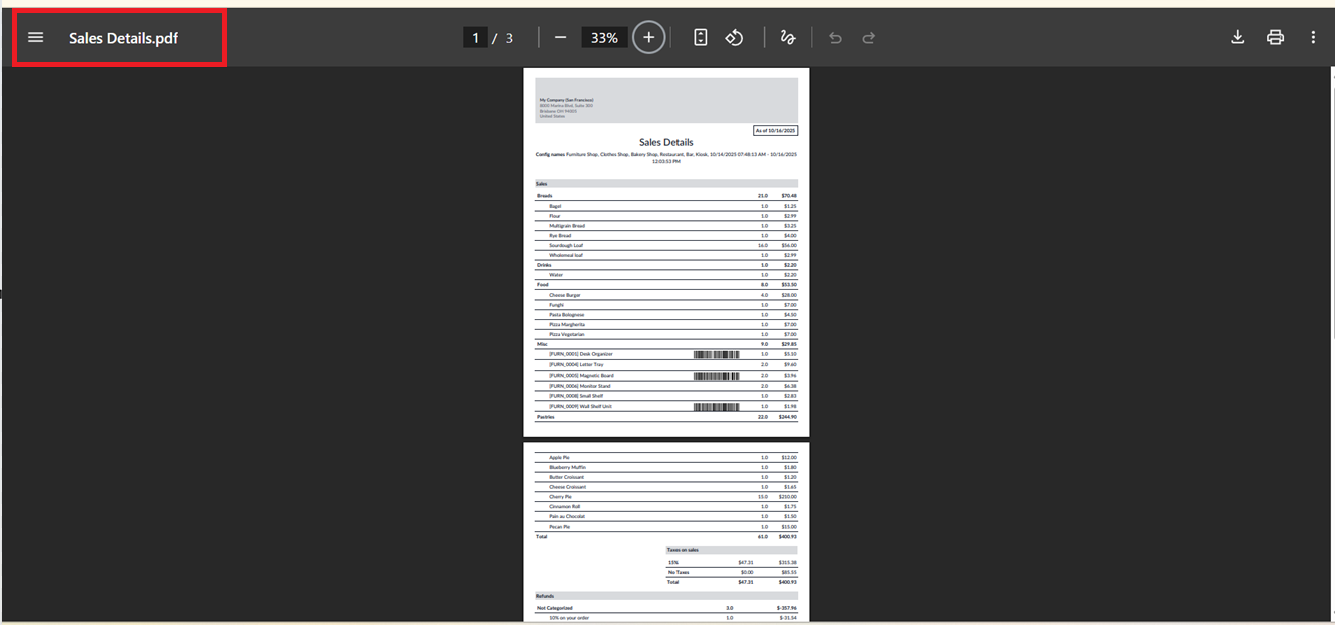Screen dimensions: 1335x625
Task: Zoom in using the plus button
Action: [x=648, y=38]
